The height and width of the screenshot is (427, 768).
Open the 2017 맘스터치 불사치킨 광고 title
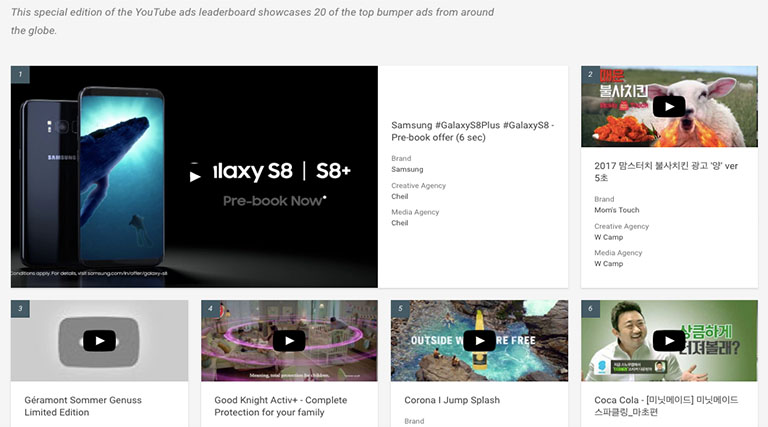point(663,170)
